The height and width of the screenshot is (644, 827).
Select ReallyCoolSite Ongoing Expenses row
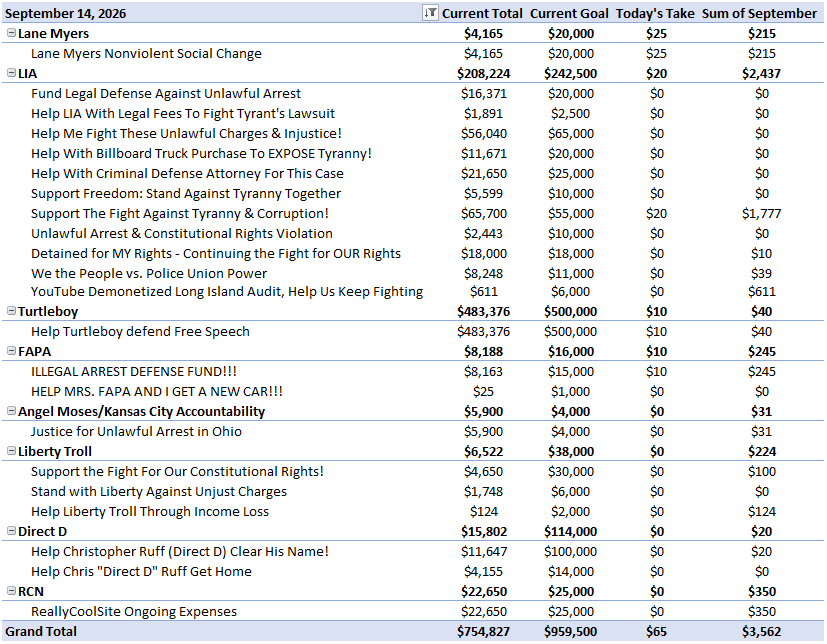413,611
